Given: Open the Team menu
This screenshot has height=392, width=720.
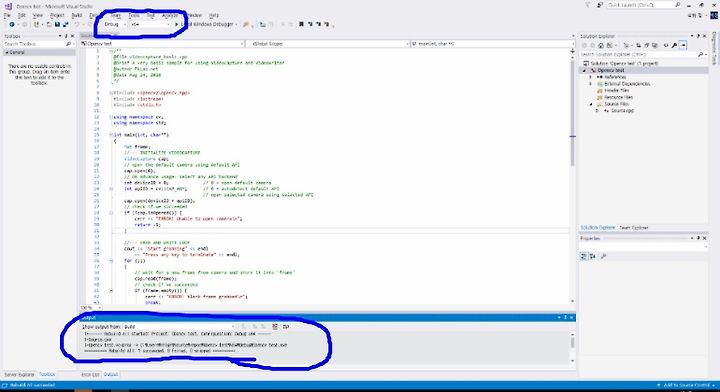Looking at the screenshot, I should [115, 15].
